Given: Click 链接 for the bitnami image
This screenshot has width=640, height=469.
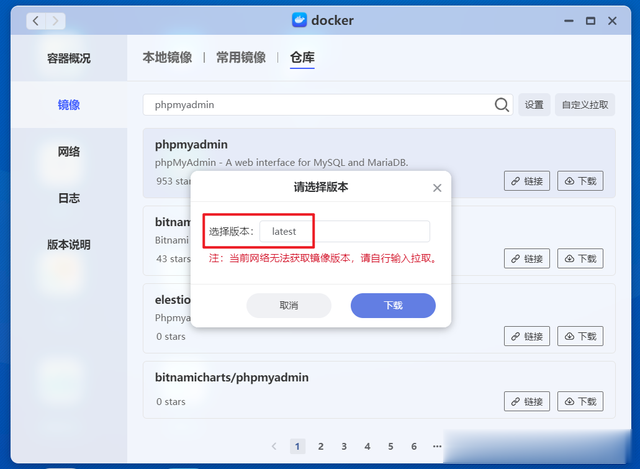Looking at the screenshot, I should [527, 258].
